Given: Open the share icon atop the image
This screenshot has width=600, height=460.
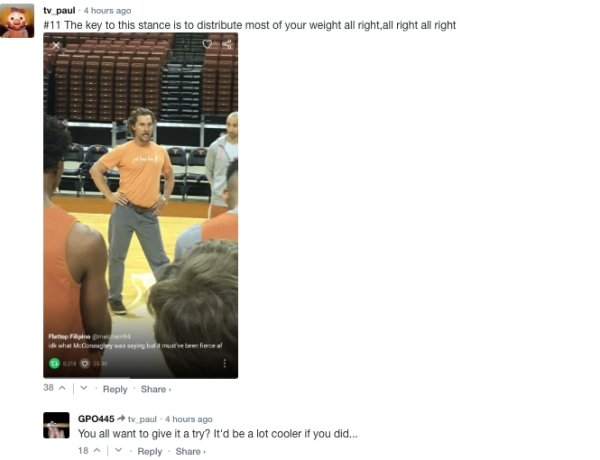Looking at the screenshot, I should (x=227, y=44).
